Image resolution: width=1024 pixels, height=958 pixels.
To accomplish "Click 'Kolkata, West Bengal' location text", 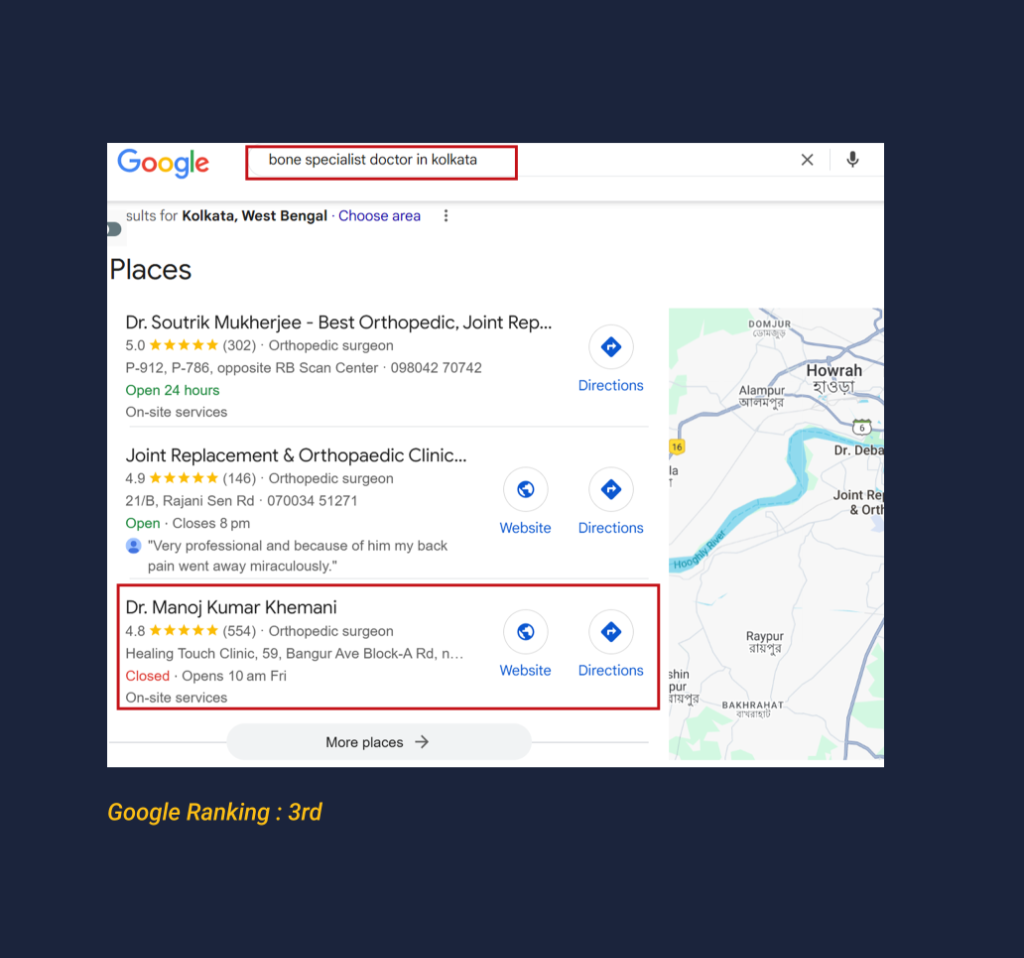I will click(255, 216).
